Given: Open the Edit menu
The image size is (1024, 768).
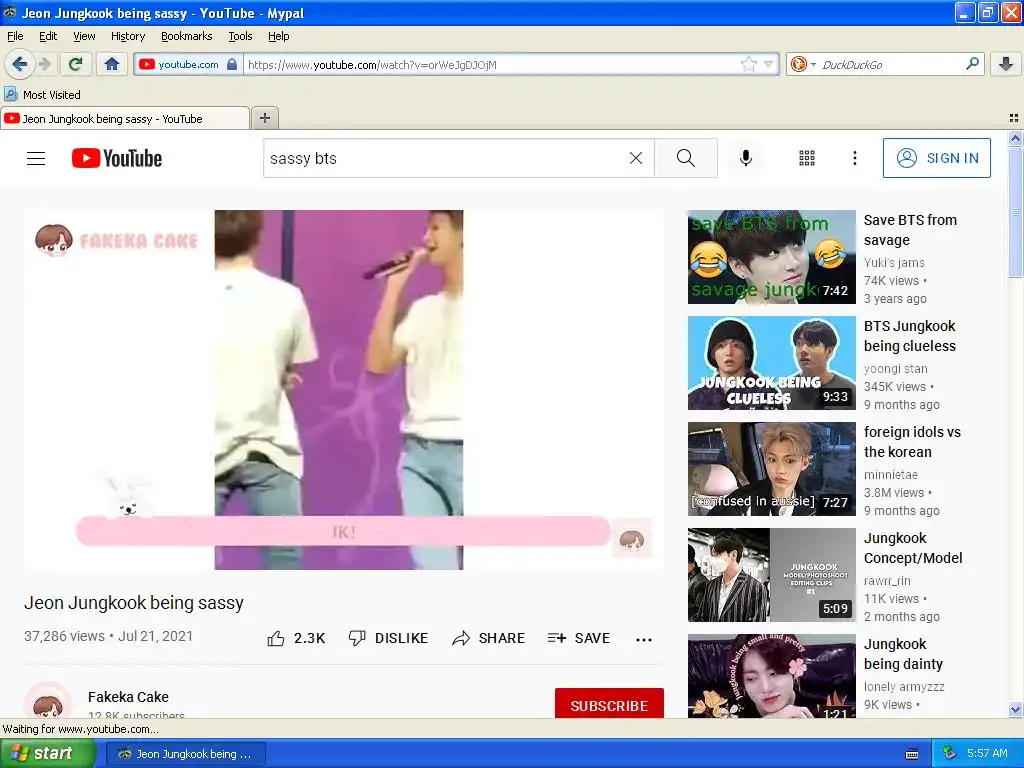Looking at the screenshot, I should coord(48,36).
